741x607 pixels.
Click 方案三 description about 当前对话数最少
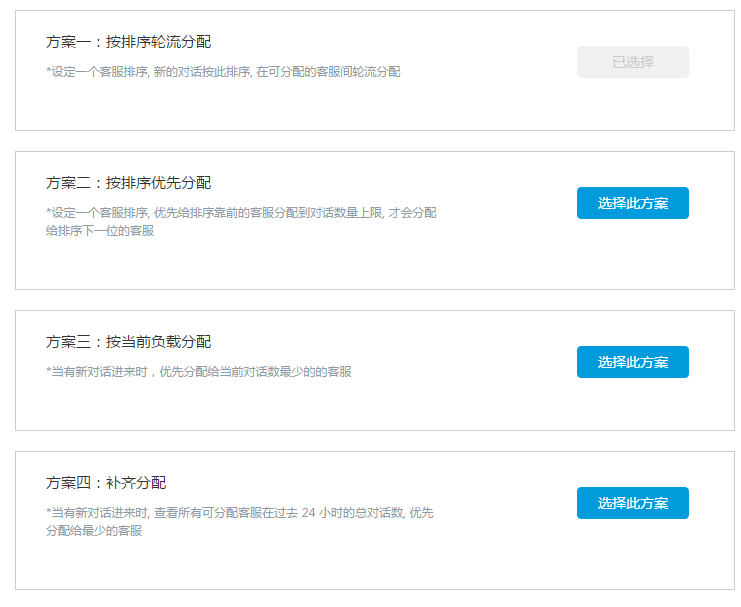click(199, 372)
